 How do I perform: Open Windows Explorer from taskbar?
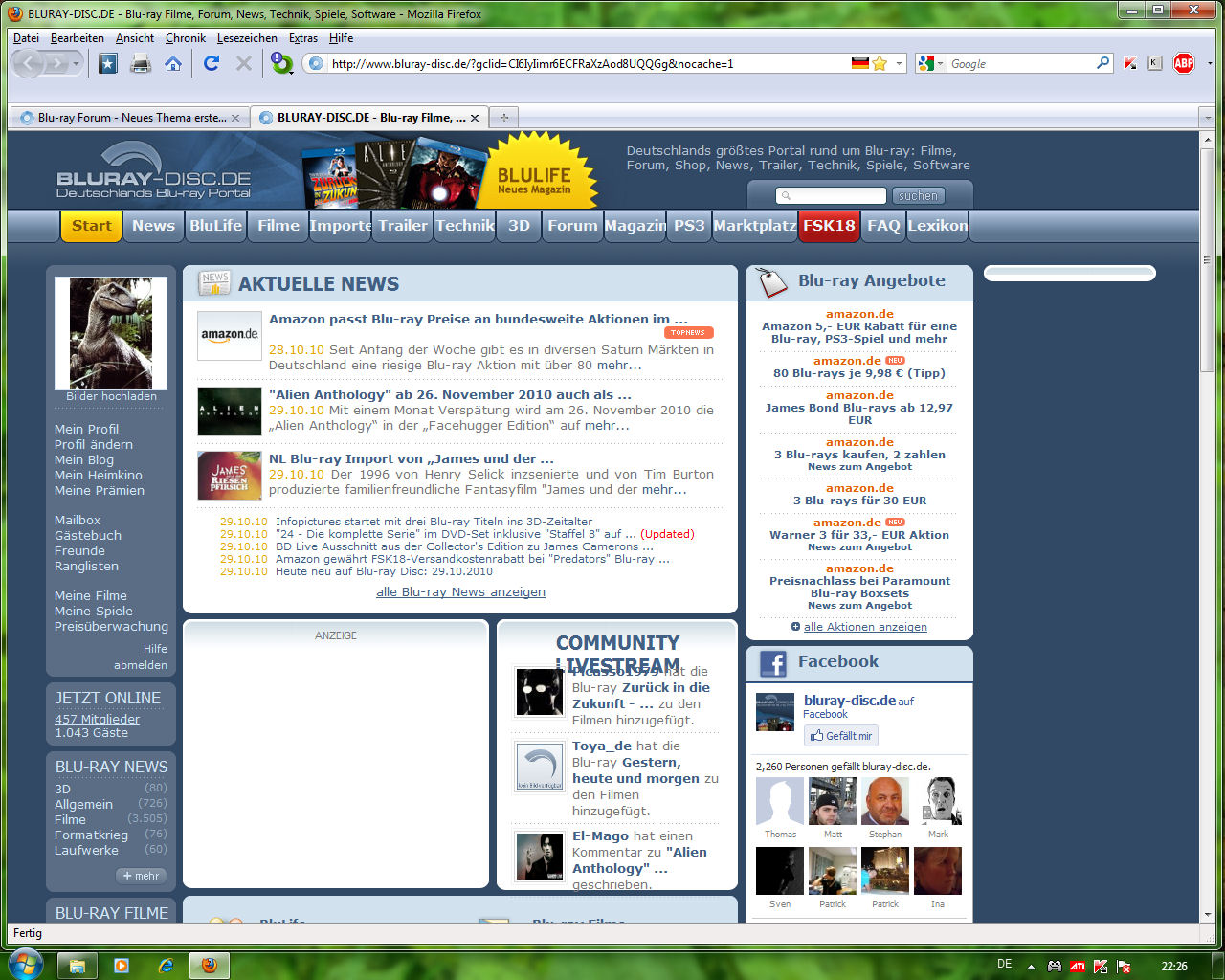point(78,965)
